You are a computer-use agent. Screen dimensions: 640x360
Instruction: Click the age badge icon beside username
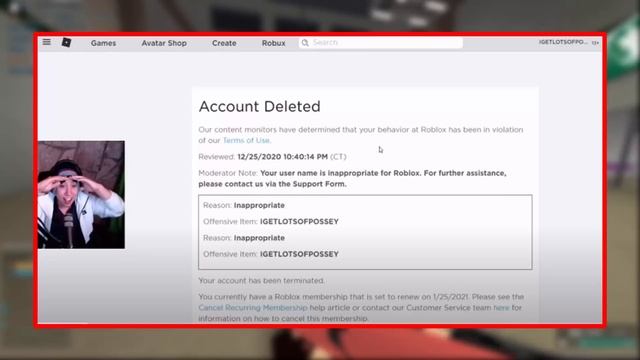pyautogui.click(x=595, y=42)
